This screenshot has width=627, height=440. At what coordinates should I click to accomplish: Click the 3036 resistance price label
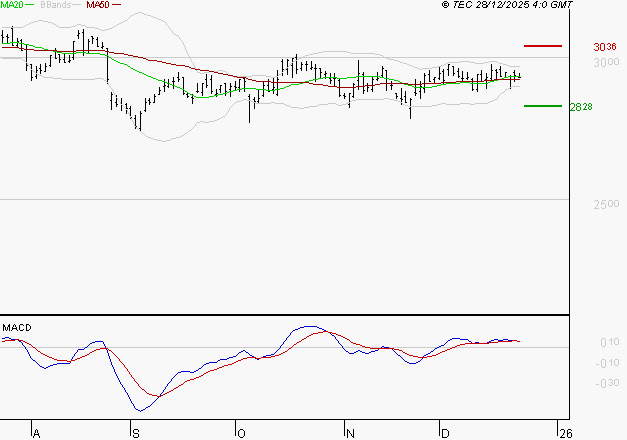pos(603,47)
